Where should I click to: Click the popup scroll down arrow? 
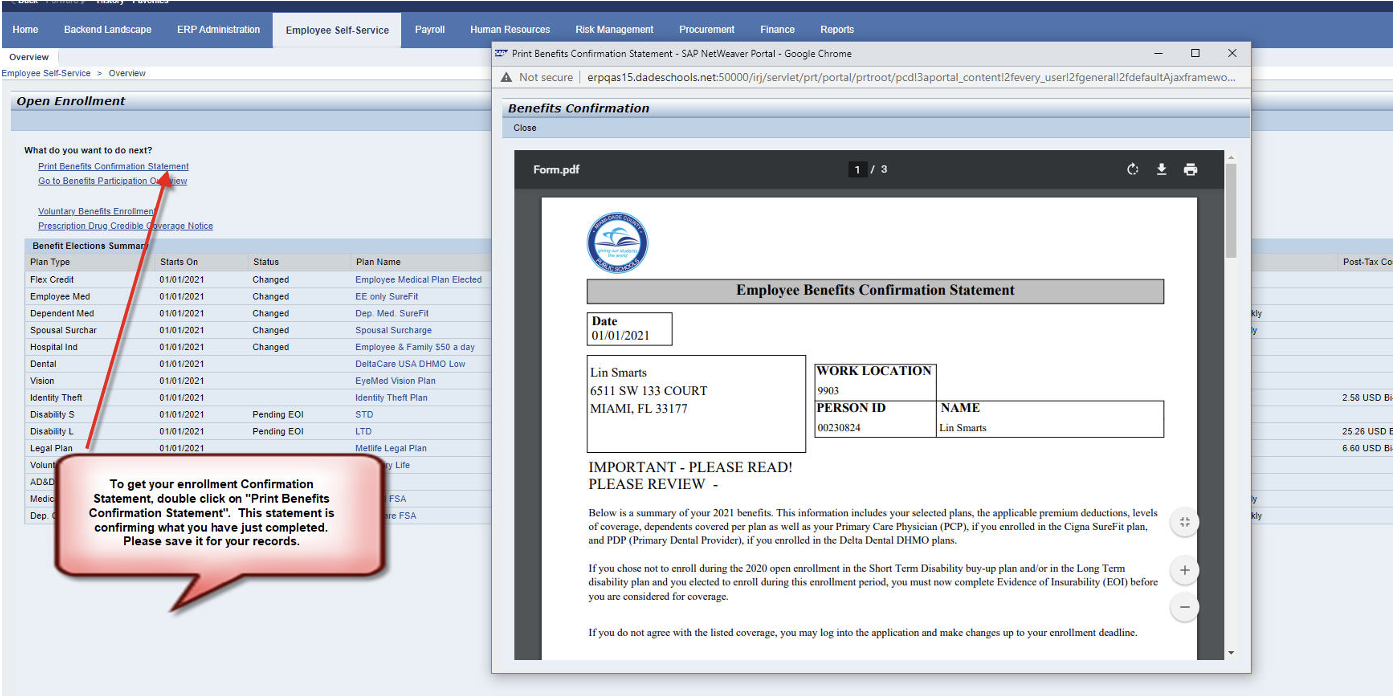[x=1231, y=653]
